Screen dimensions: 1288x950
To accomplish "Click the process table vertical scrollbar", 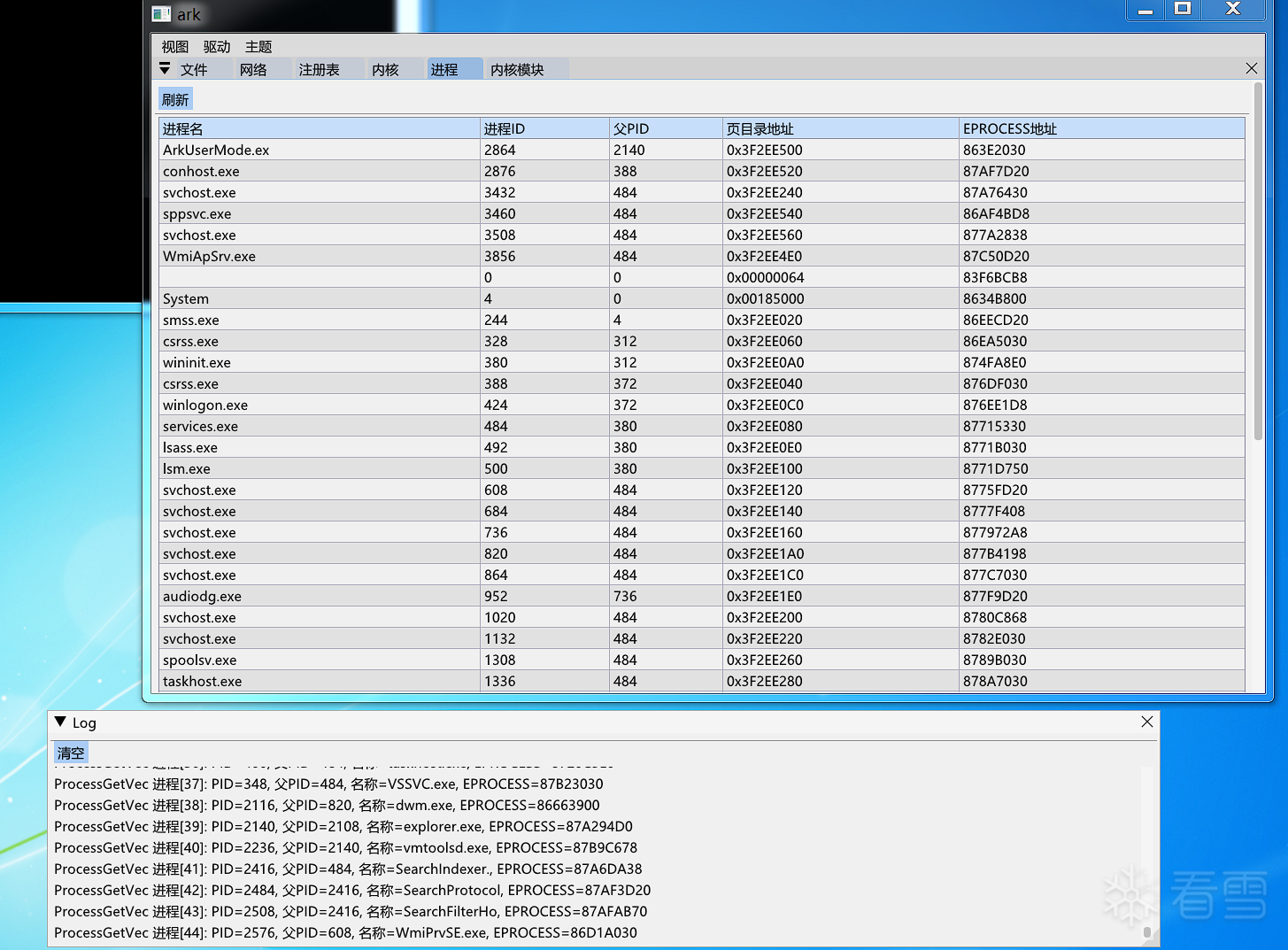I will click(1258, 261).
